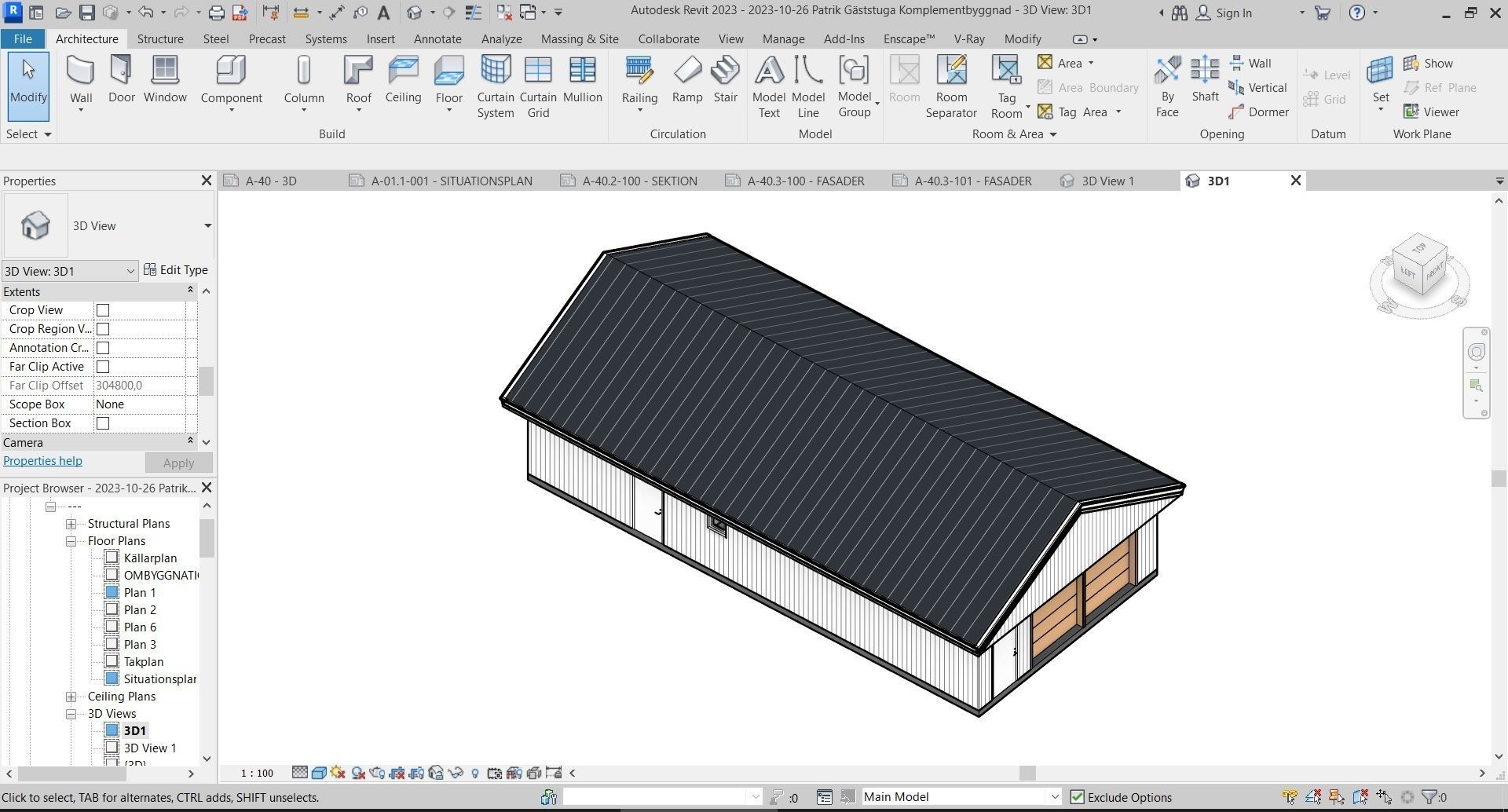
Task: Choose the Curtain Grid tool
Action: click(x=538, y=86)
